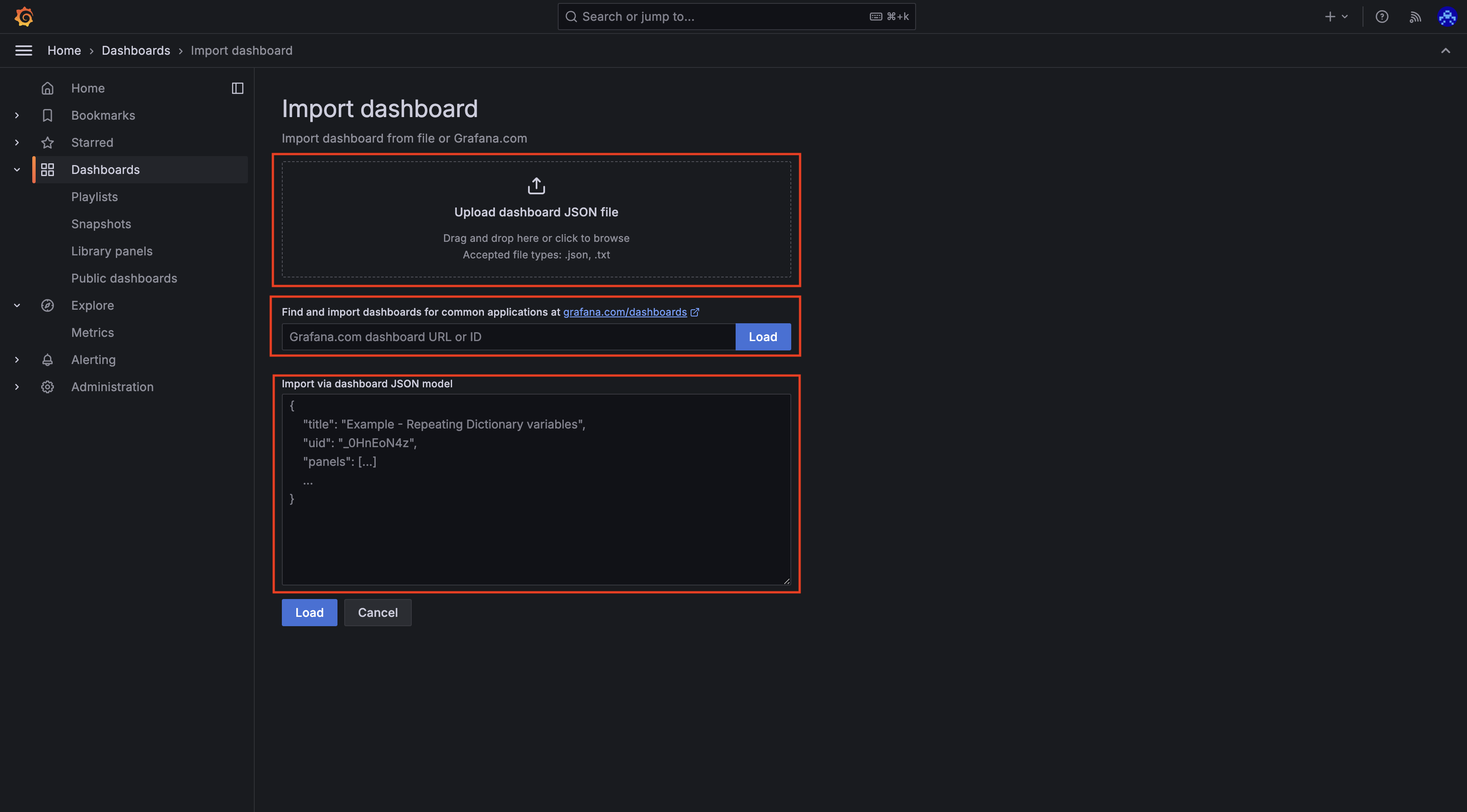Click the Bookmarks icon in sidebar
Viewport: 1467px width, 812px height.
point(47,115)
